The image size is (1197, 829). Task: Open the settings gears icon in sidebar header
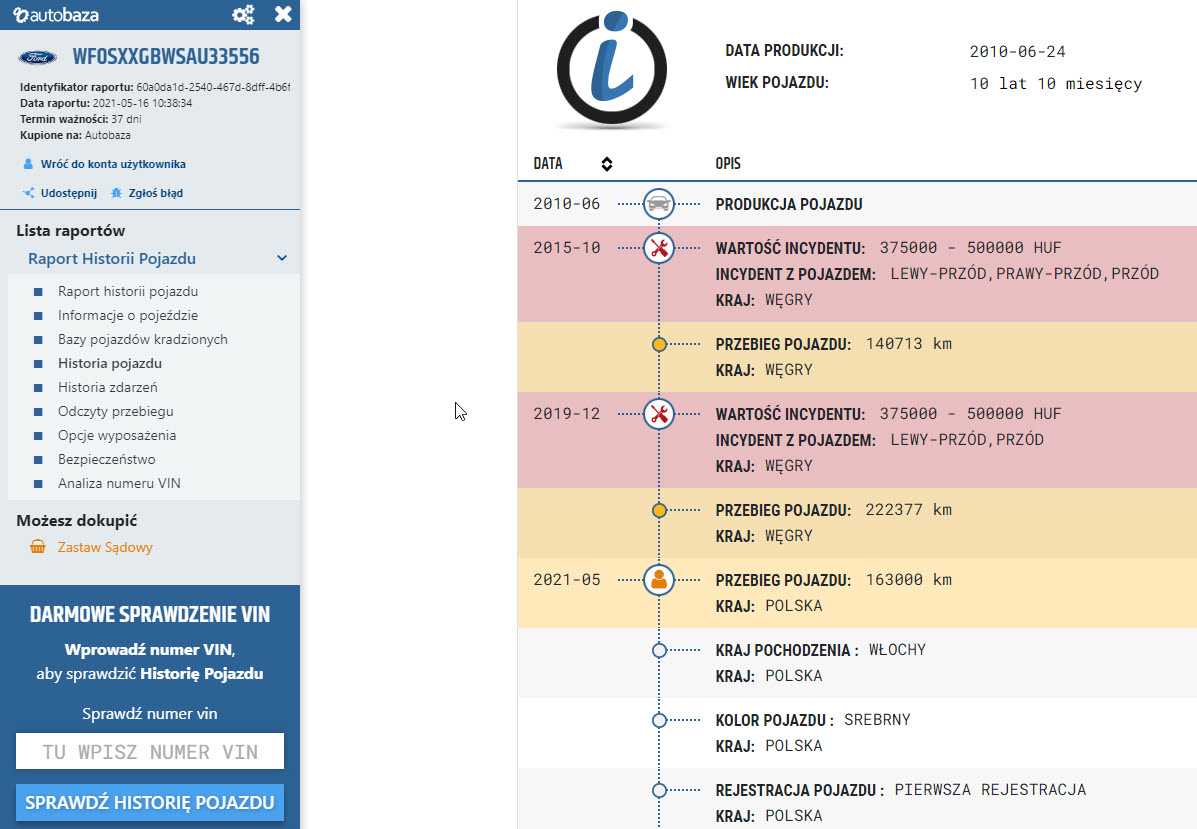point(243,15)
